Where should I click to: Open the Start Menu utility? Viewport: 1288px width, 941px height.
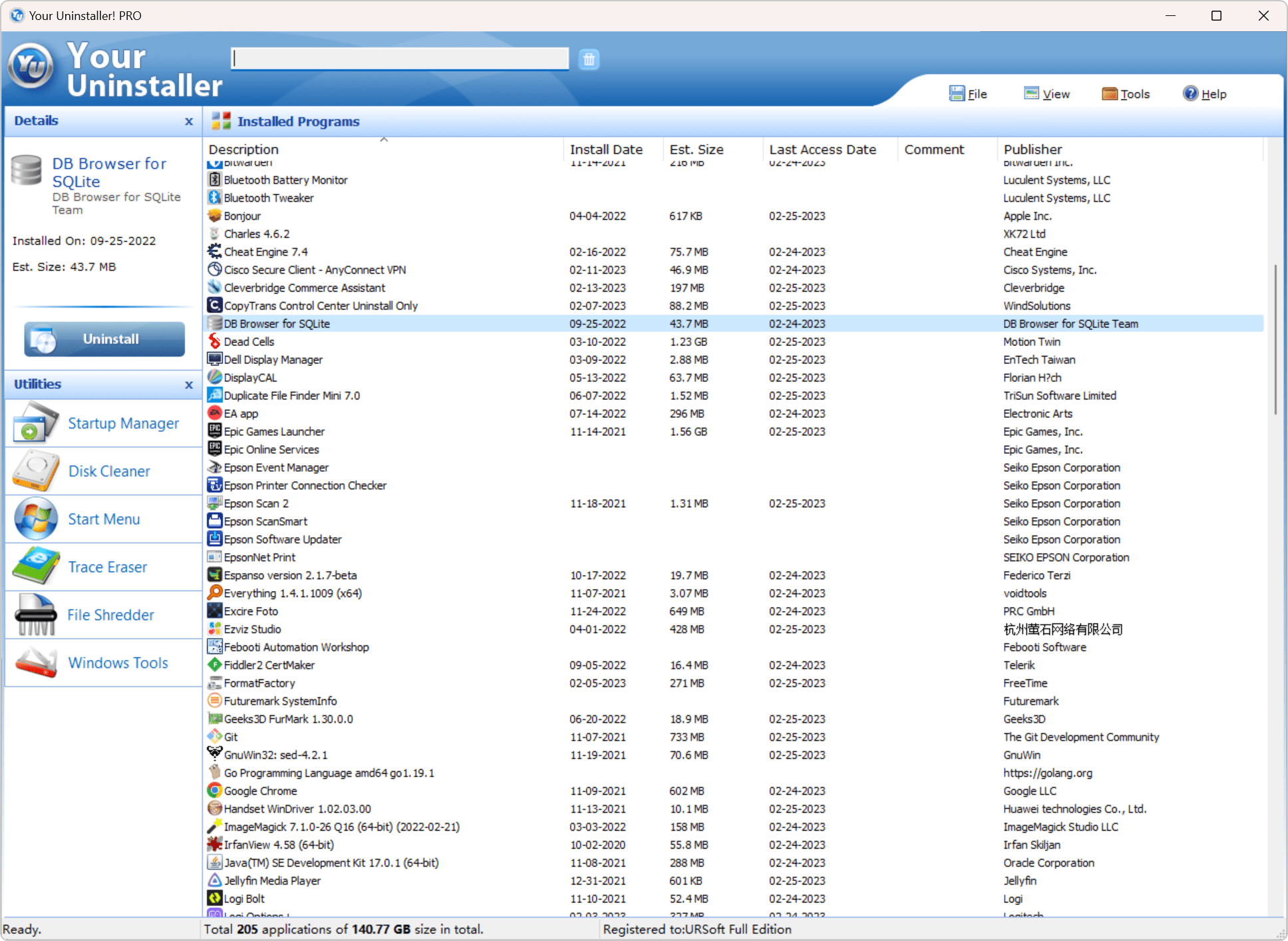(x=104, y=520)
